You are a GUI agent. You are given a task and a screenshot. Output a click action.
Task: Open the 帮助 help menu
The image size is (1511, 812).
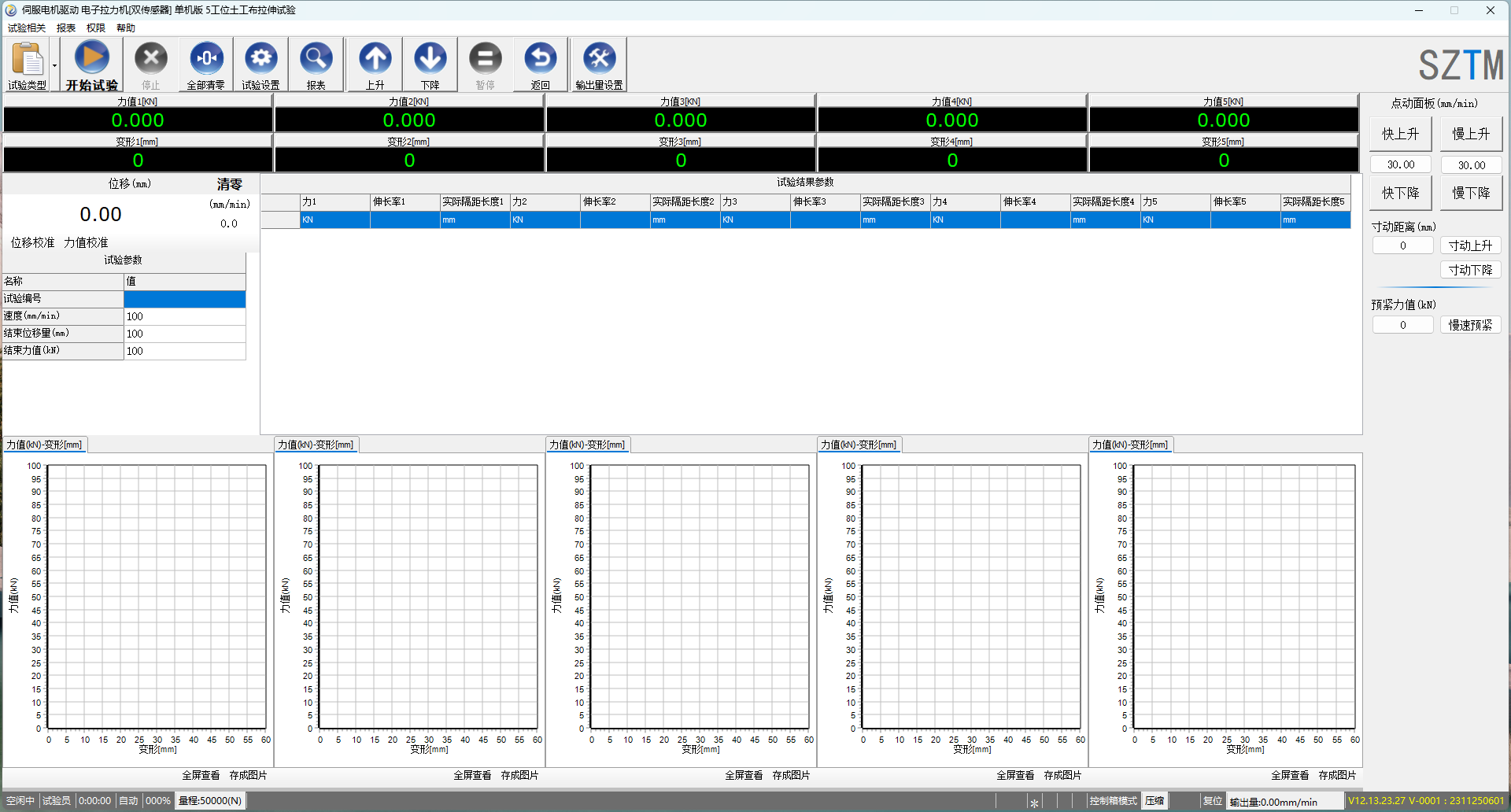coord(126,28)
